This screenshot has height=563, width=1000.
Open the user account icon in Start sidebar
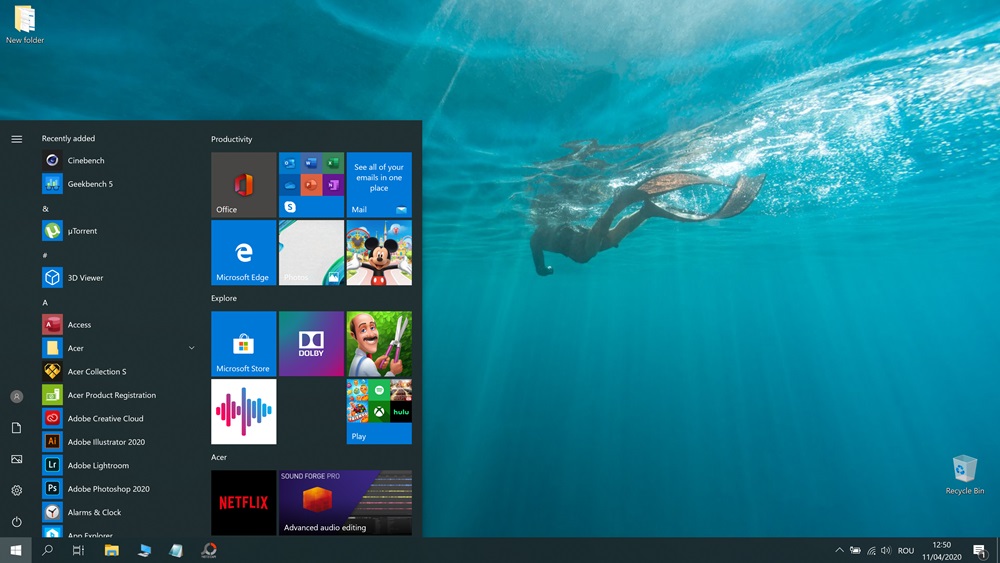[x=17, y=397]
